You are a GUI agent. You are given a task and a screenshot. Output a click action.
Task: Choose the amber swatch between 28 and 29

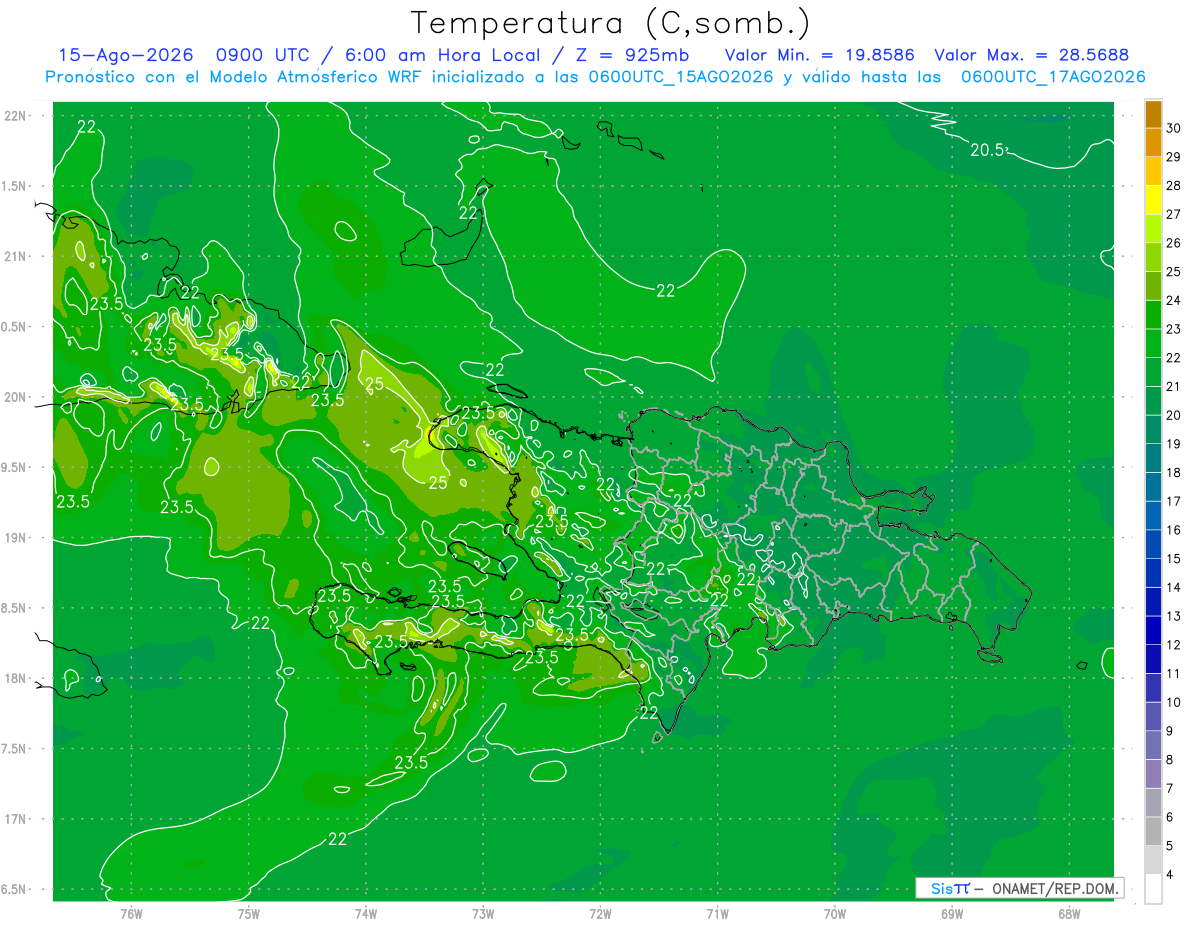pyautogui.click(x=1153, y=172)
